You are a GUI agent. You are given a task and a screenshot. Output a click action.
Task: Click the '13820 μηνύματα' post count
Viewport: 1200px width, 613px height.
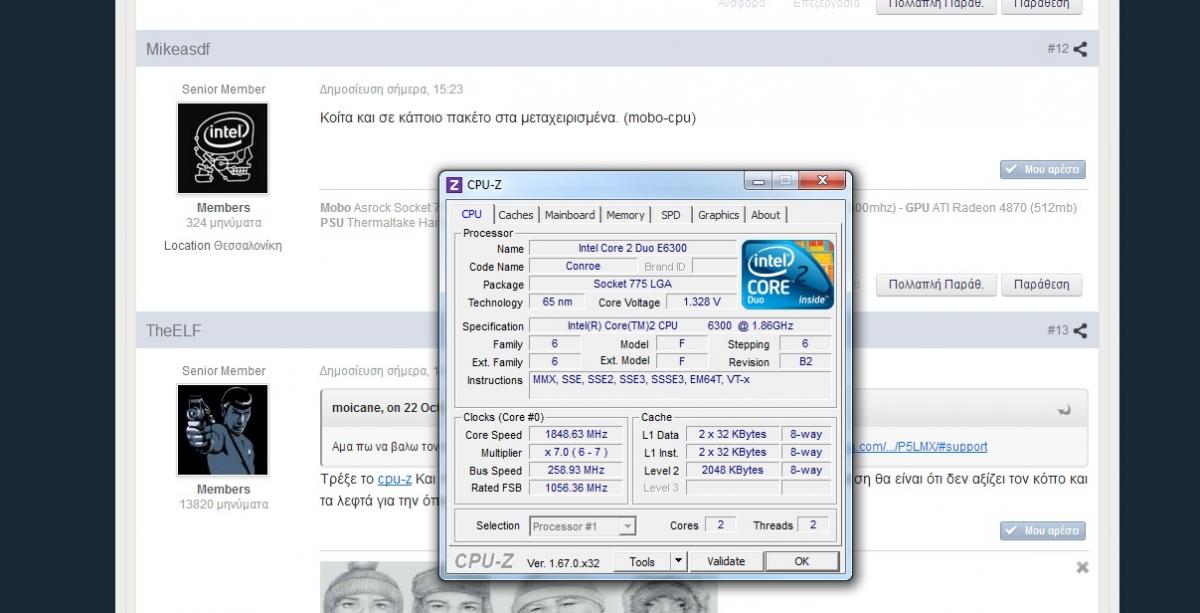[x=222, y=505]
